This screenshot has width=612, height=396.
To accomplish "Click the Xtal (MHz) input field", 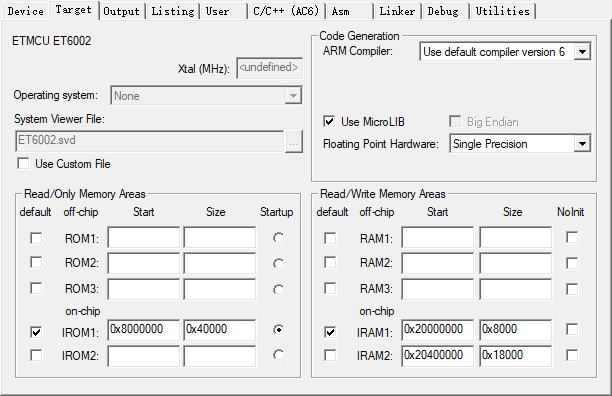I will click(269, 68).
